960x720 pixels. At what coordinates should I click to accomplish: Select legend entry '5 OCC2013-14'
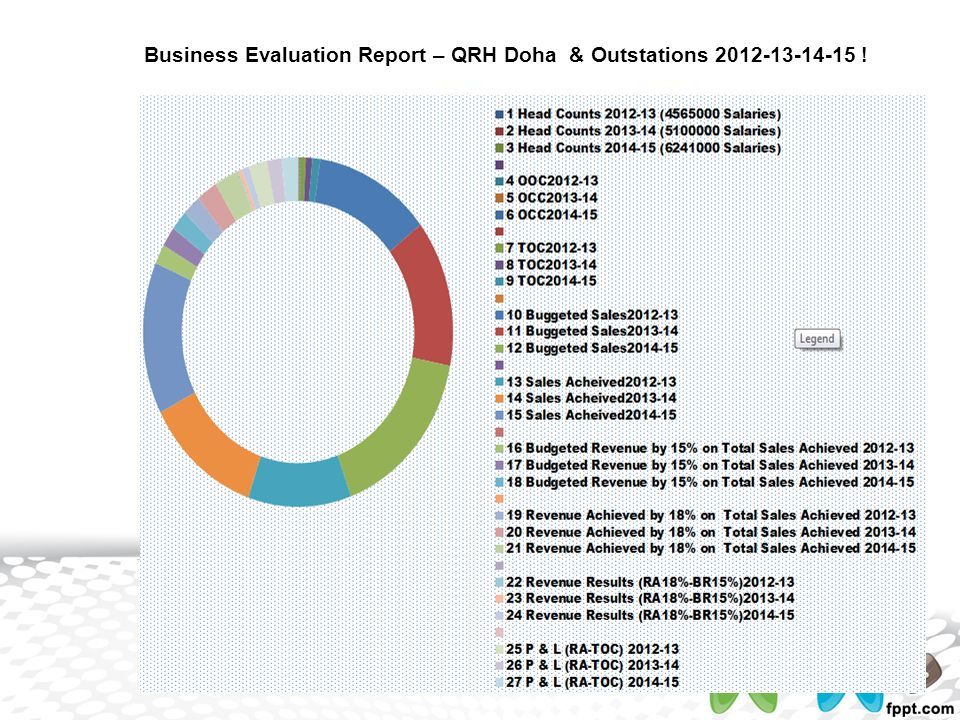[546, 198]
